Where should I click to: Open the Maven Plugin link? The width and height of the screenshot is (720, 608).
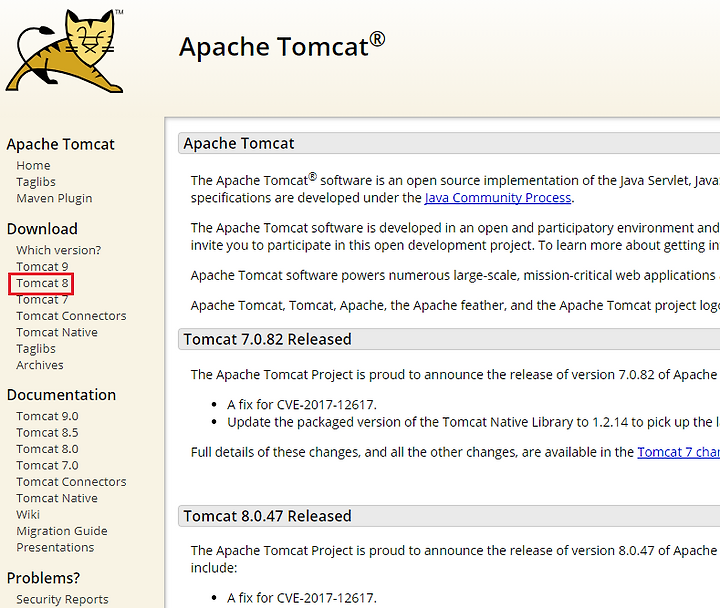point(54,198)
